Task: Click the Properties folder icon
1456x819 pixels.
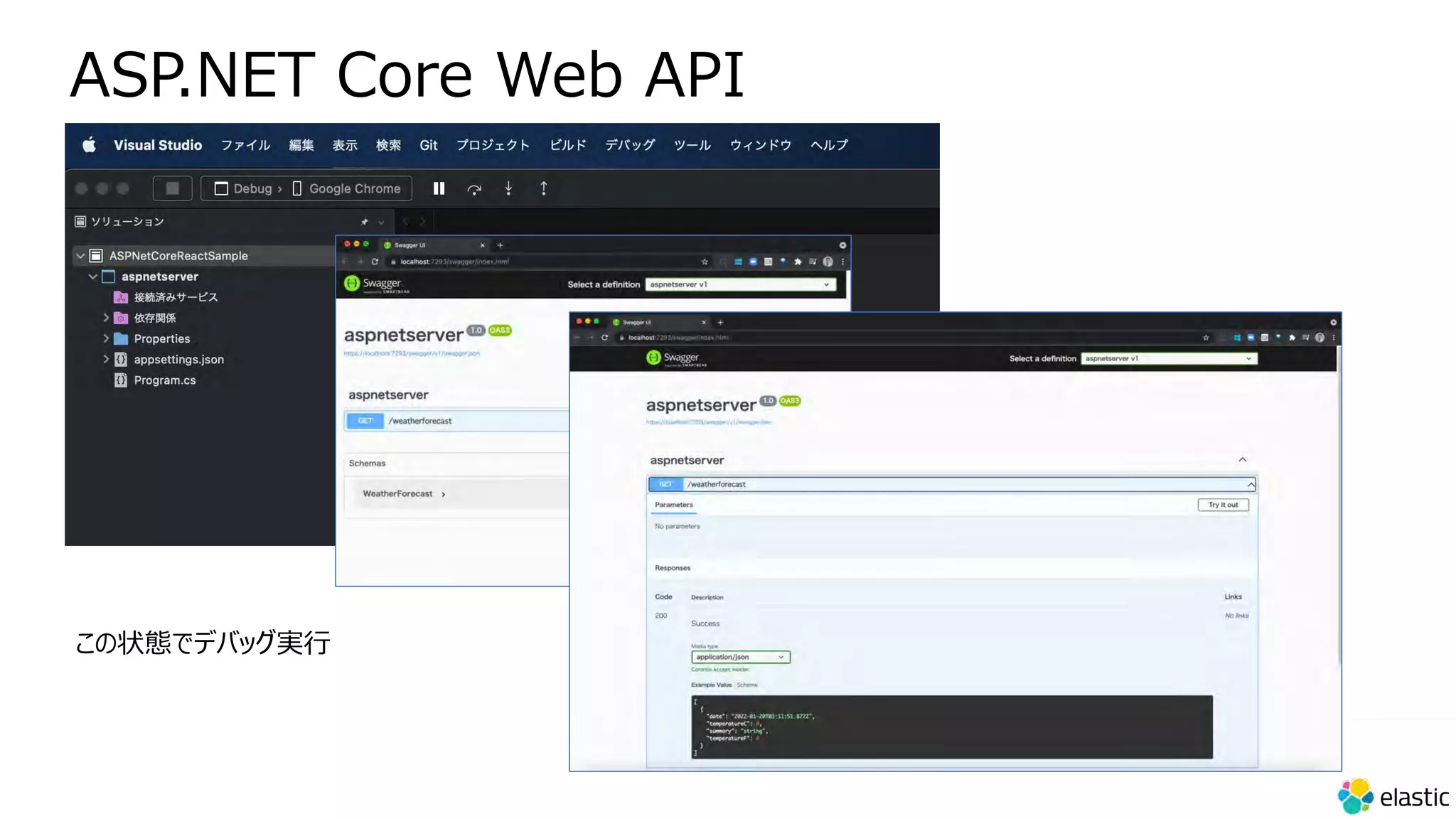Action: pyautogui.click(x=121, y=338)
